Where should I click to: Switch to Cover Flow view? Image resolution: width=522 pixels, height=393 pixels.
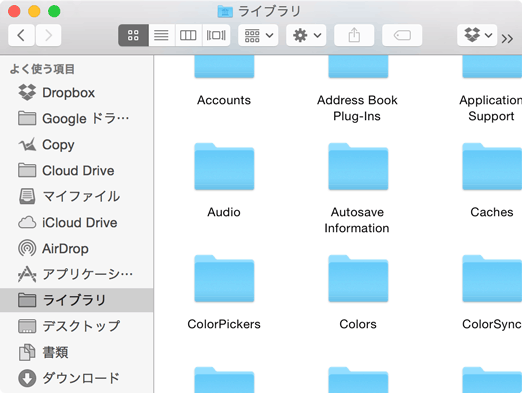[x=216, y=35]
